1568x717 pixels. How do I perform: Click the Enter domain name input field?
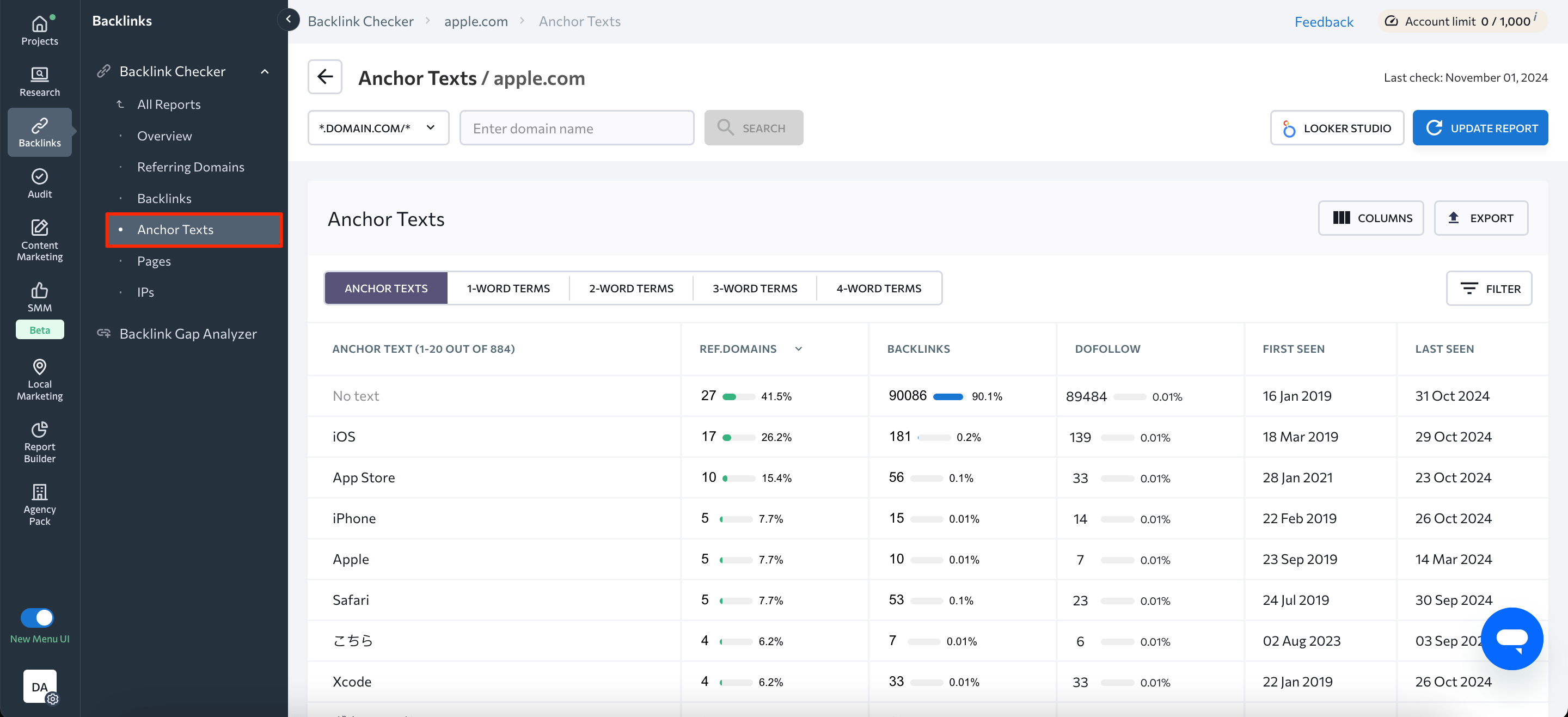(576, 127)
